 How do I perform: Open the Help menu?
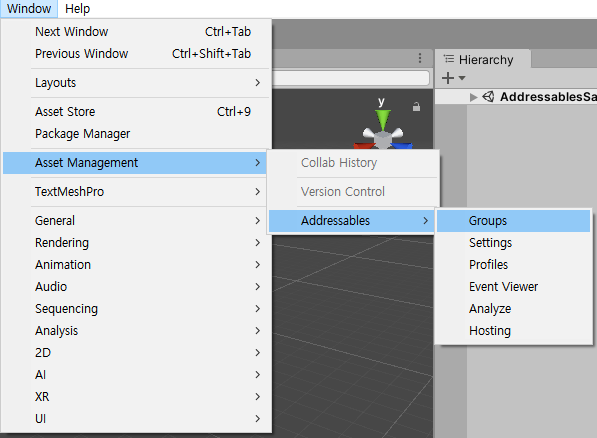(77, 8)
